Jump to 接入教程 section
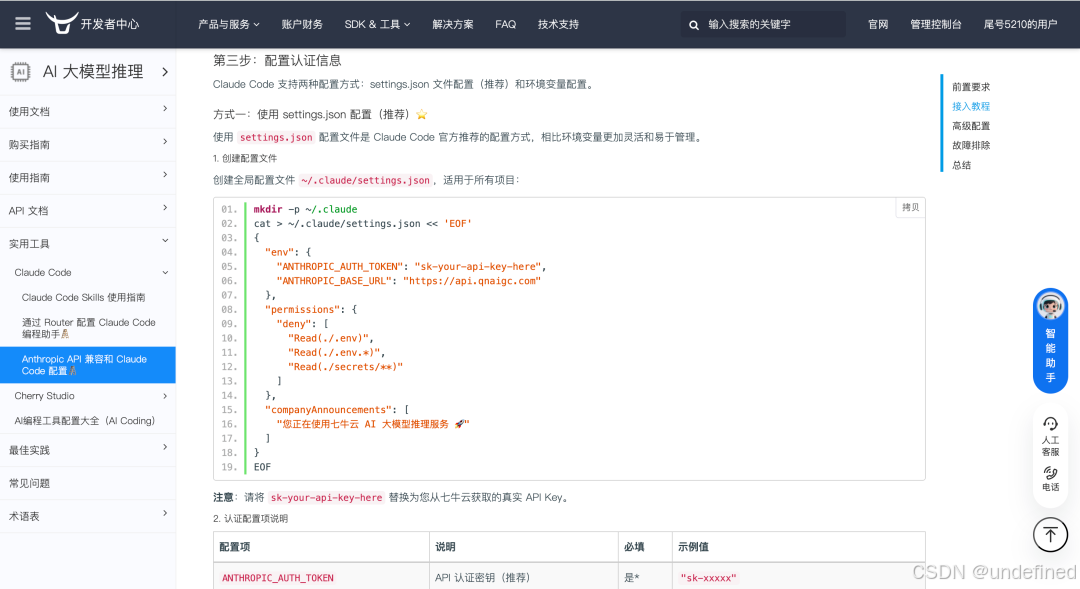1080x589 pixels. (x=970, y=106)
